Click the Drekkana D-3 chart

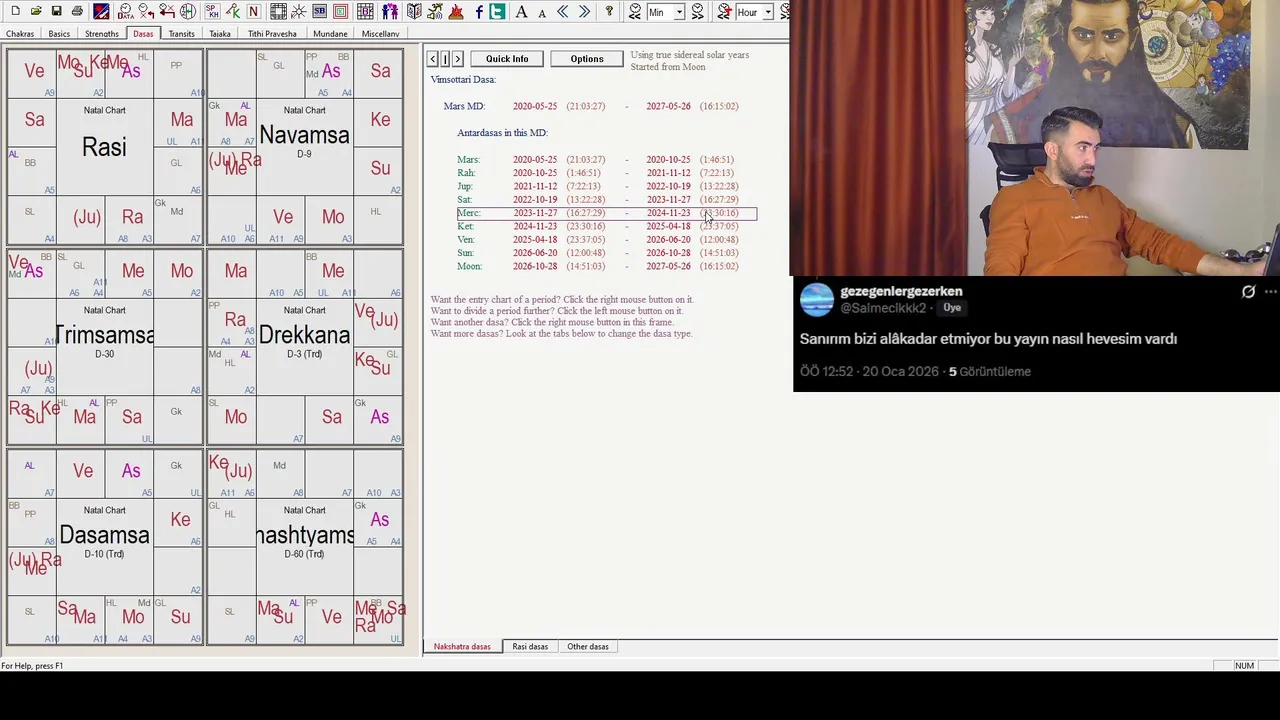coord(305,346)
